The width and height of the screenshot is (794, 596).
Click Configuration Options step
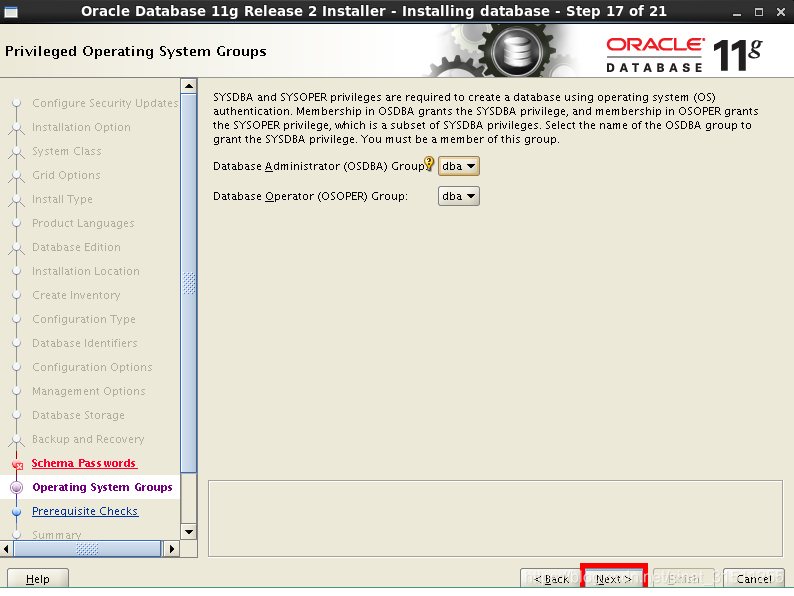click(x=92, y=367)
